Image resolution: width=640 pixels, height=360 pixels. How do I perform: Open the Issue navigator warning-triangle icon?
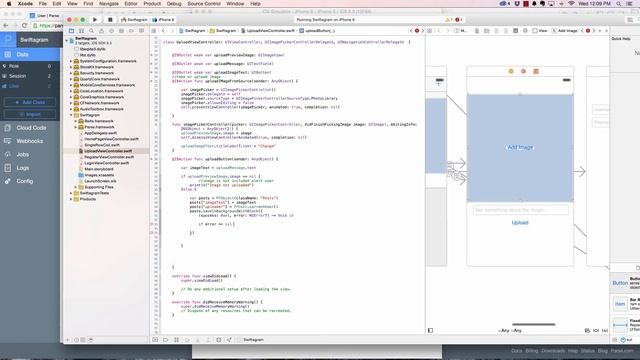[x=101, y=31]
